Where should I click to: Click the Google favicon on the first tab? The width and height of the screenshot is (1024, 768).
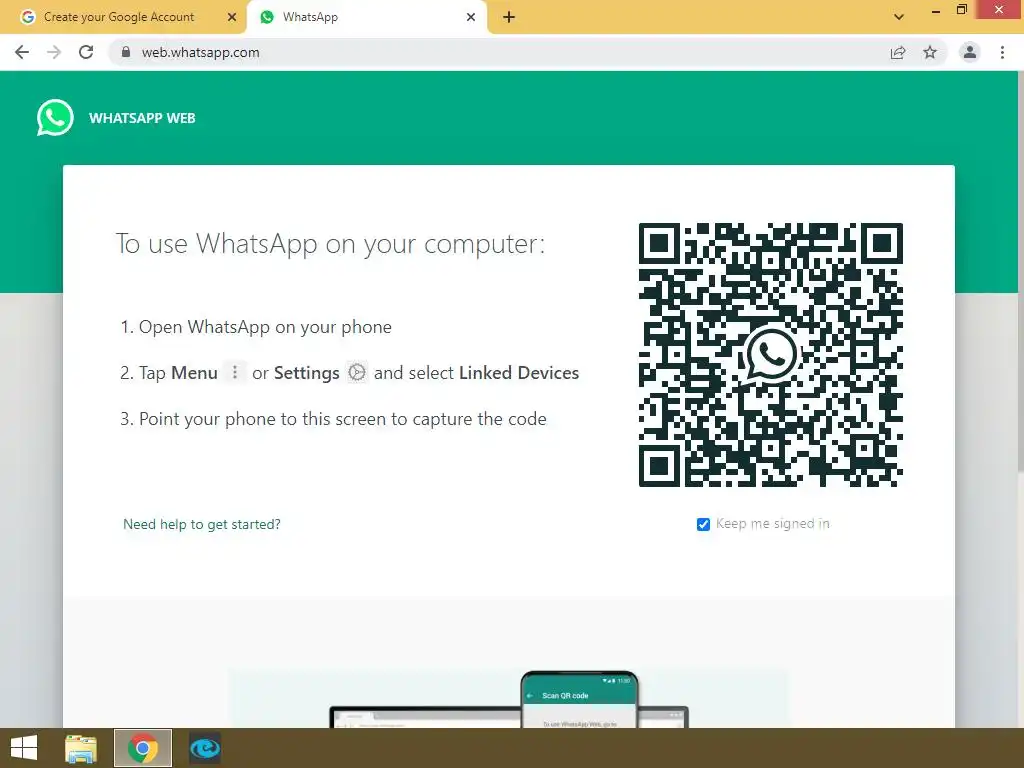point(27,17)
